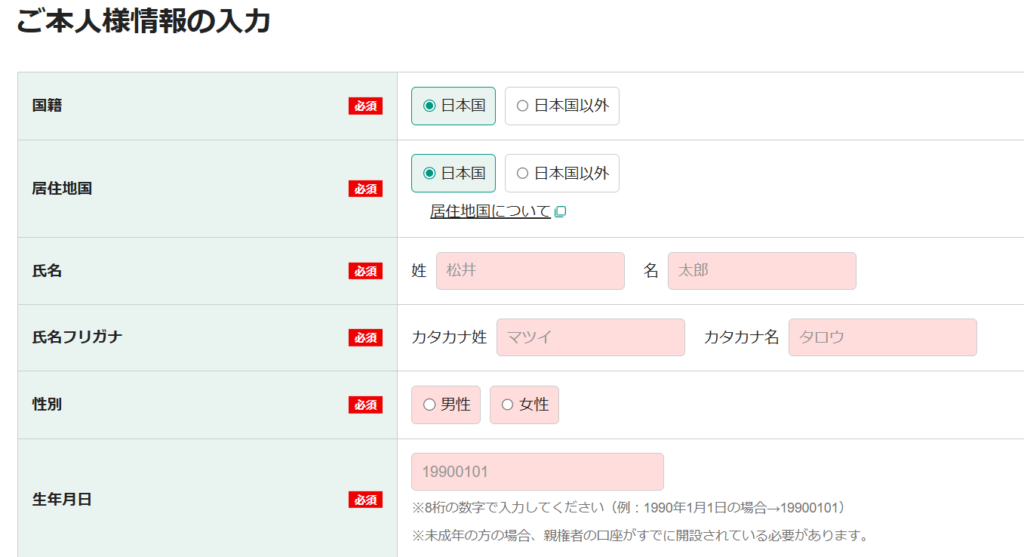Click the 必須 badge in 居住地国 row

pyautogui.click(x=365, y=188)
